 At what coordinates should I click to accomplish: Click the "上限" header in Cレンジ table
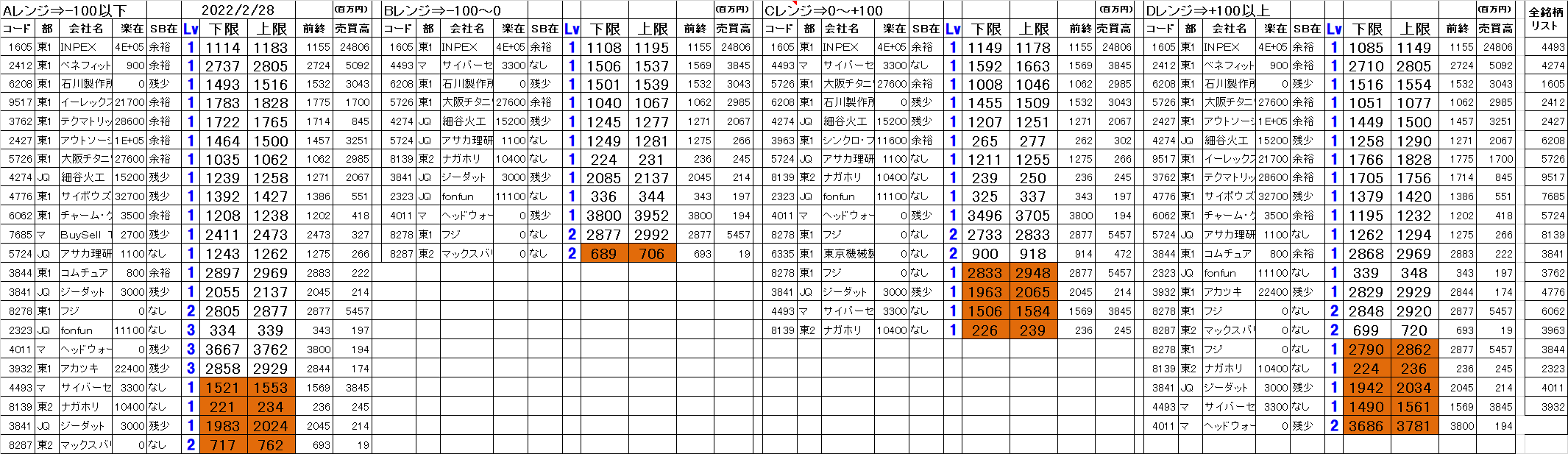1034,29
